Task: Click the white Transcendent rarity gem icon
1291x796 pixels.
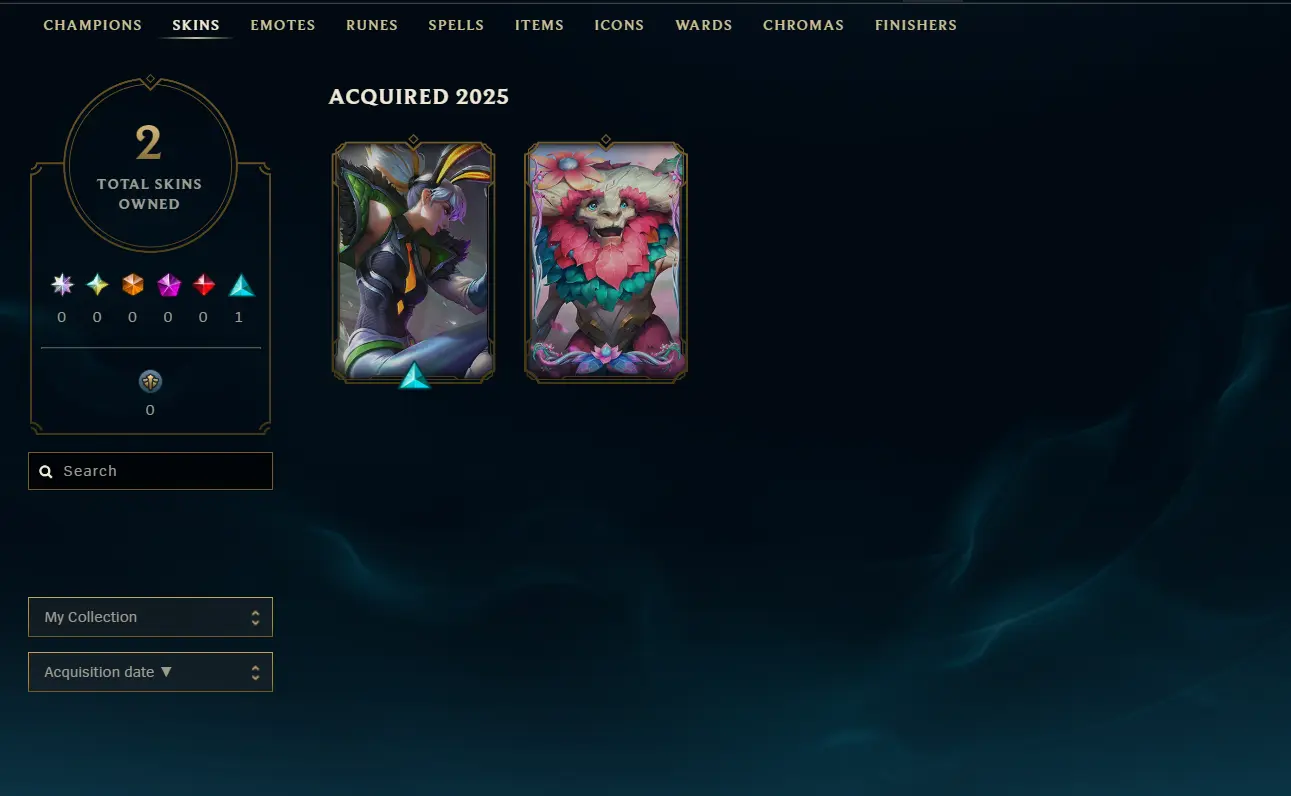Action: (x=62, y=285)
